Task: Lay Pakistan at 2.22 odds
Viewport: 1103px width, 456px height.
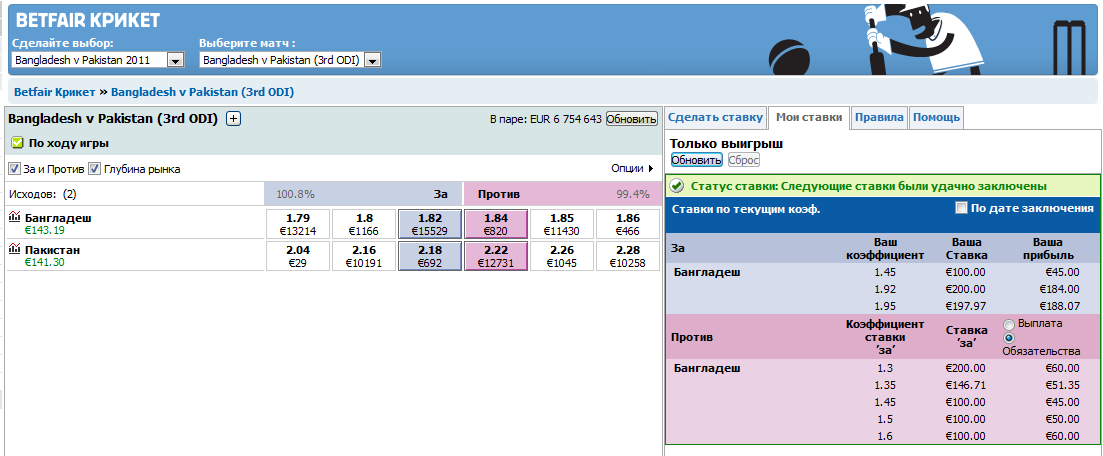Action: (496, 256)
